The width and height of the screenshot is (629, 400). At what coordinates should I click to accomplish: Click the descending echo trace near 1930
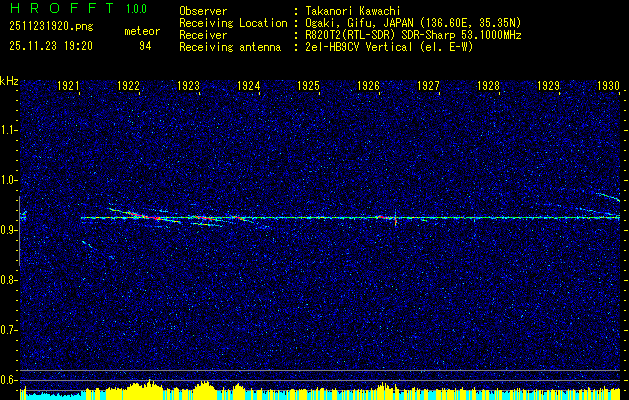608,196
